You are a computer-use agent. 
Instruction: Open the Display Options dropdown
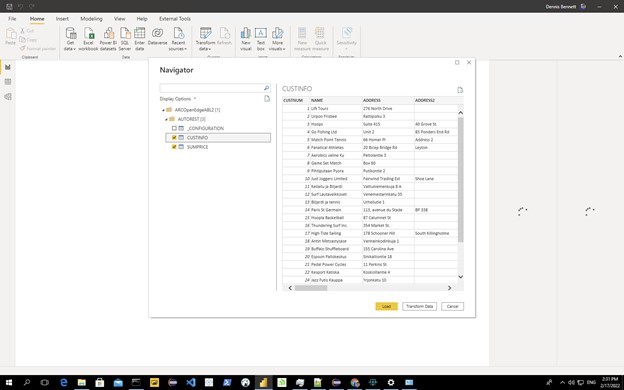point(178,99)
